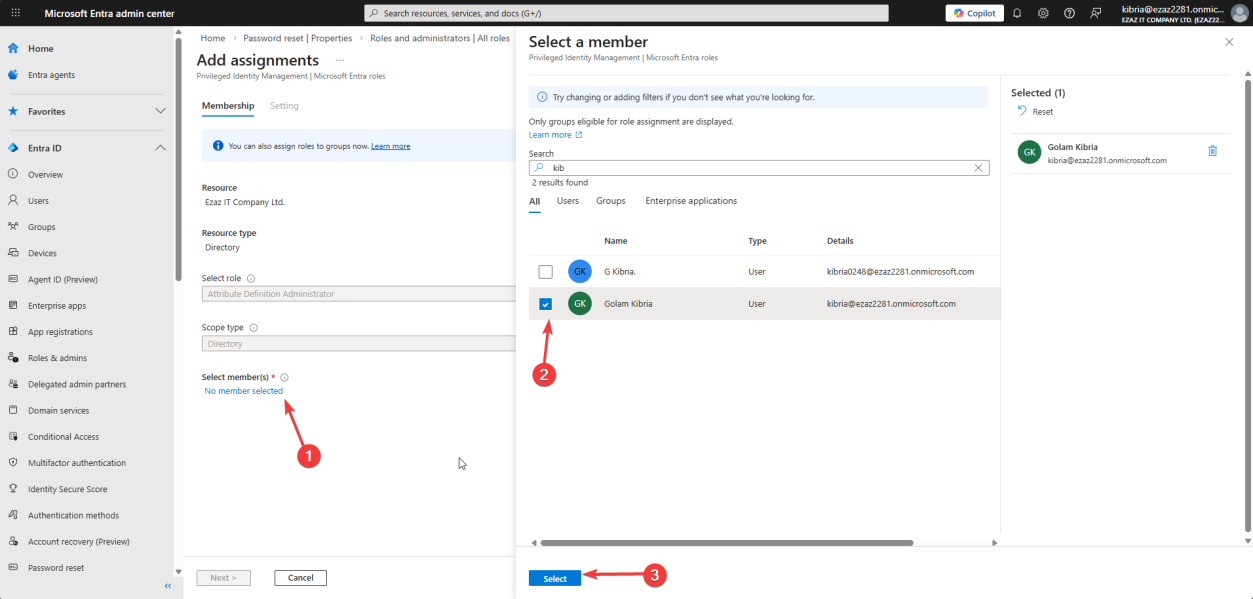Open Authentication methods in sidebar
Screen dimensions: 1253x599
point(73,515)
